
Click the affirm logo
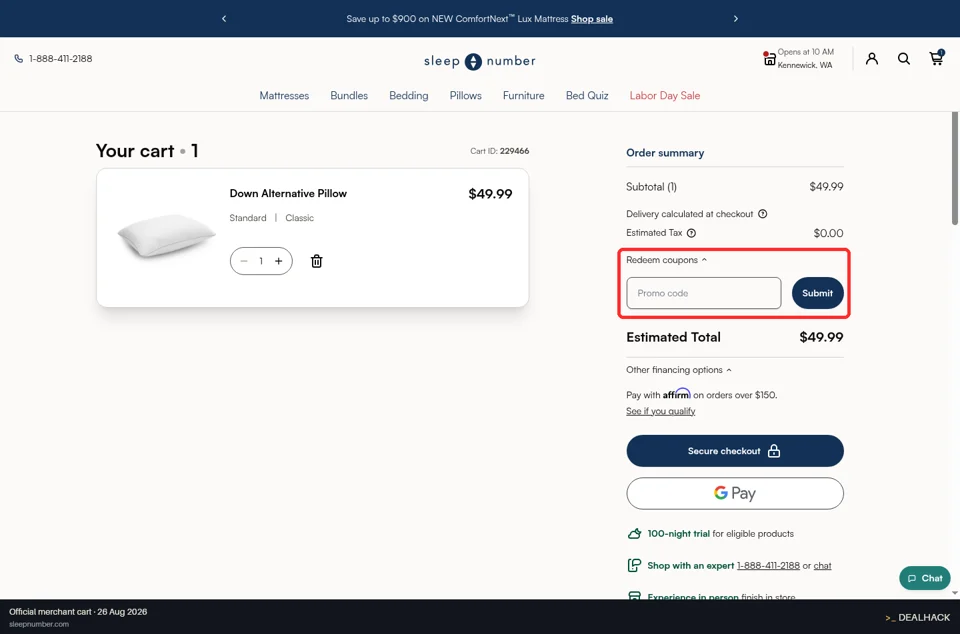click(x=677, y=393)
